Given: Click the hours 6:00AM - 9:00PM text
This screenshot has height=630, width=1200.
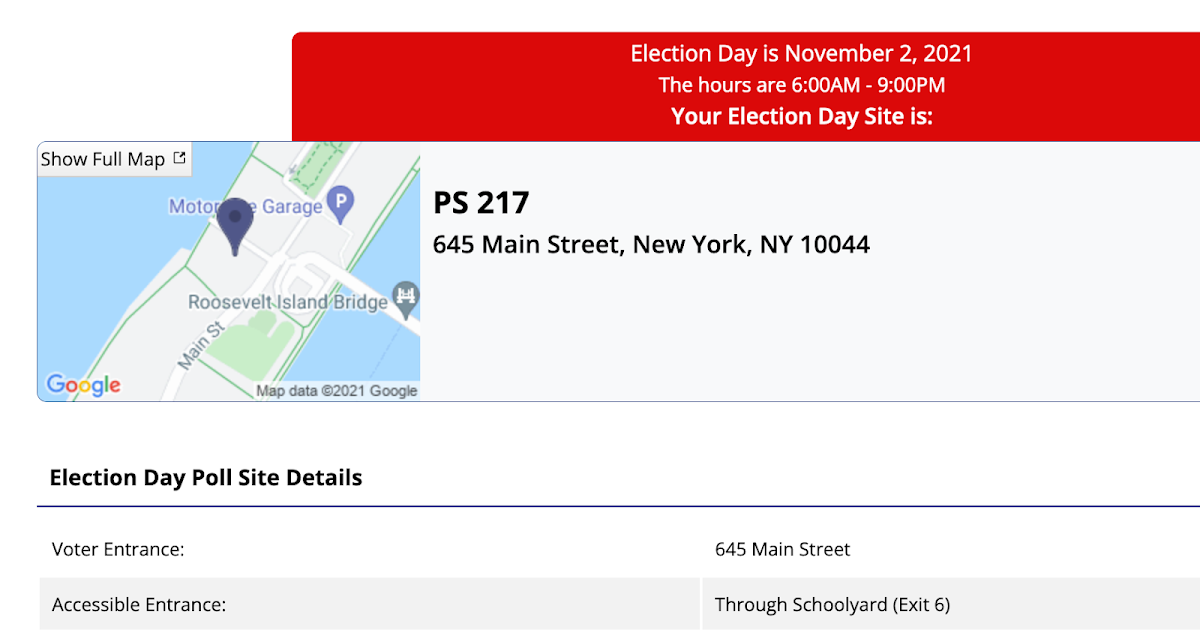Looking at the screenshot, I should 801,86.
